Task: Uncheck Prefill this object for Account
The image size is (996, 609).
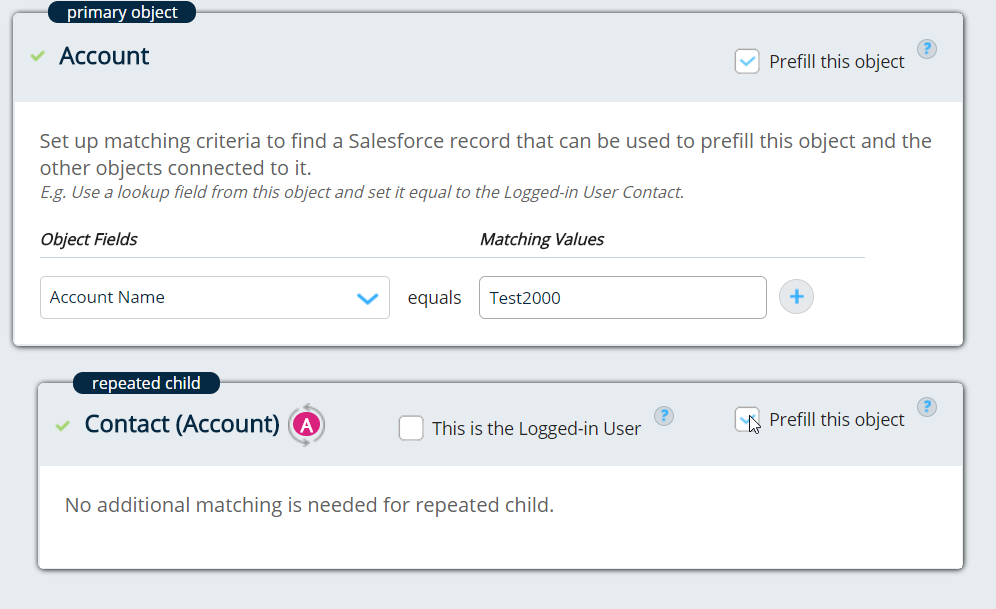Action: coord(747,62)
